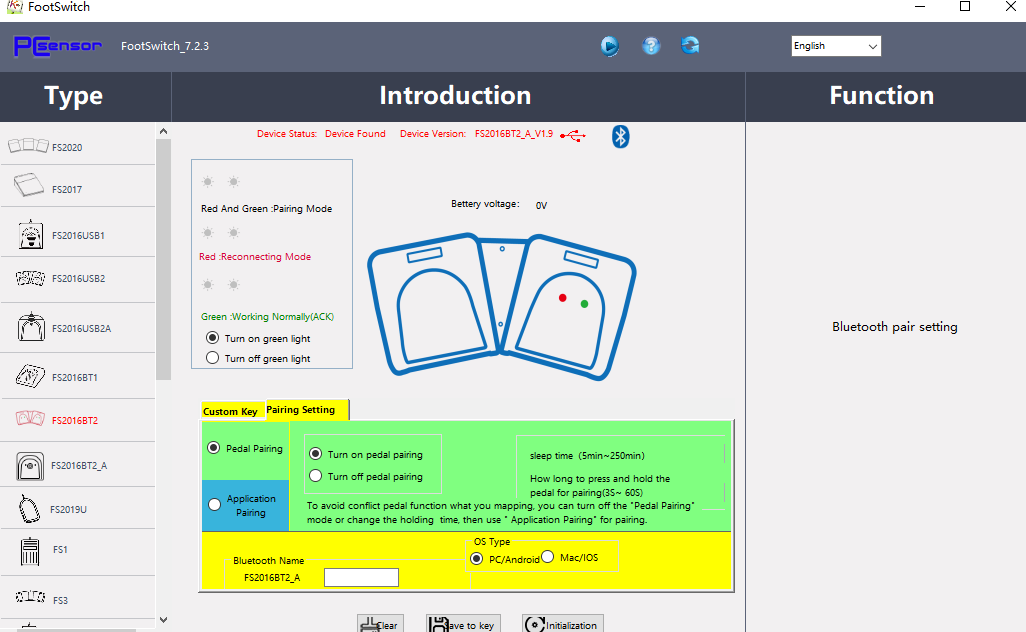
Task: Click the Save to key button
Action: [463, 624]
